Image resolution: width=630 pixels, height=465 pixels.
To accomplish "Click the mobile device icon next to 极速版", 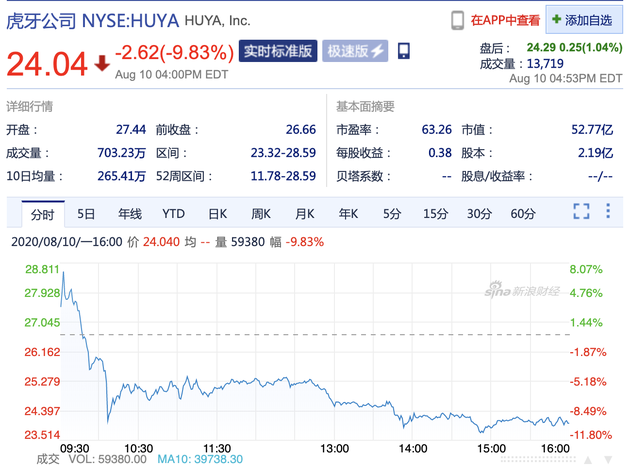I will [x=404, y=51].
